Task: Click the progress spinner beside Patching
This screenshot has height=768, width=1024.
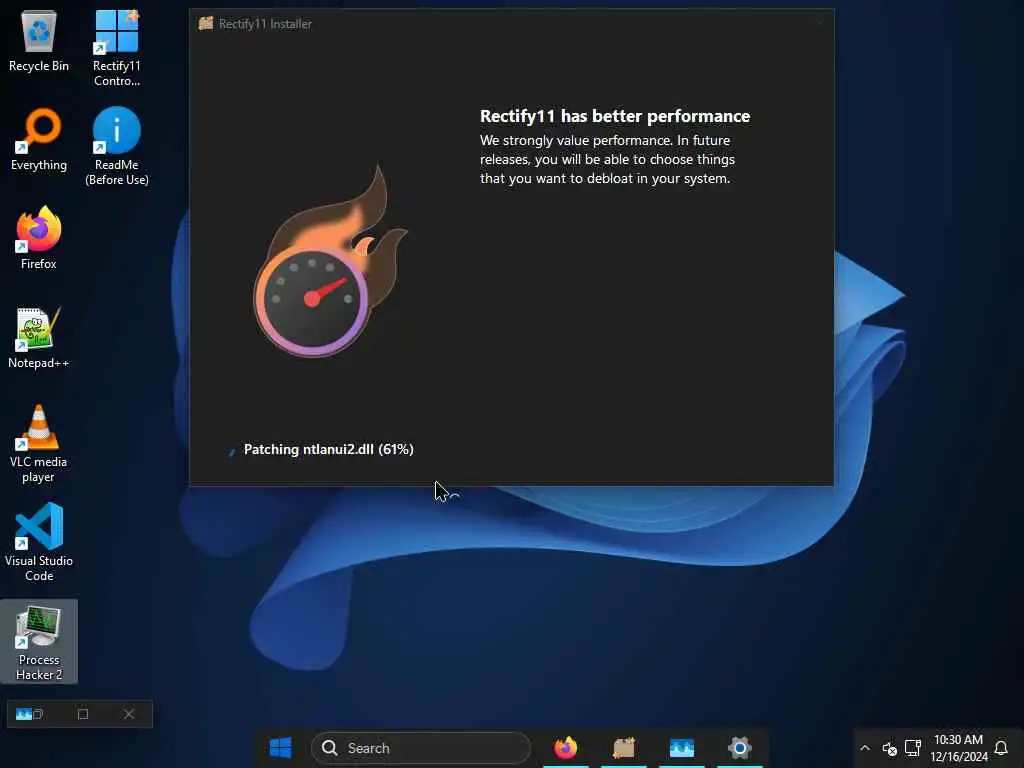Action: point(232,451)
